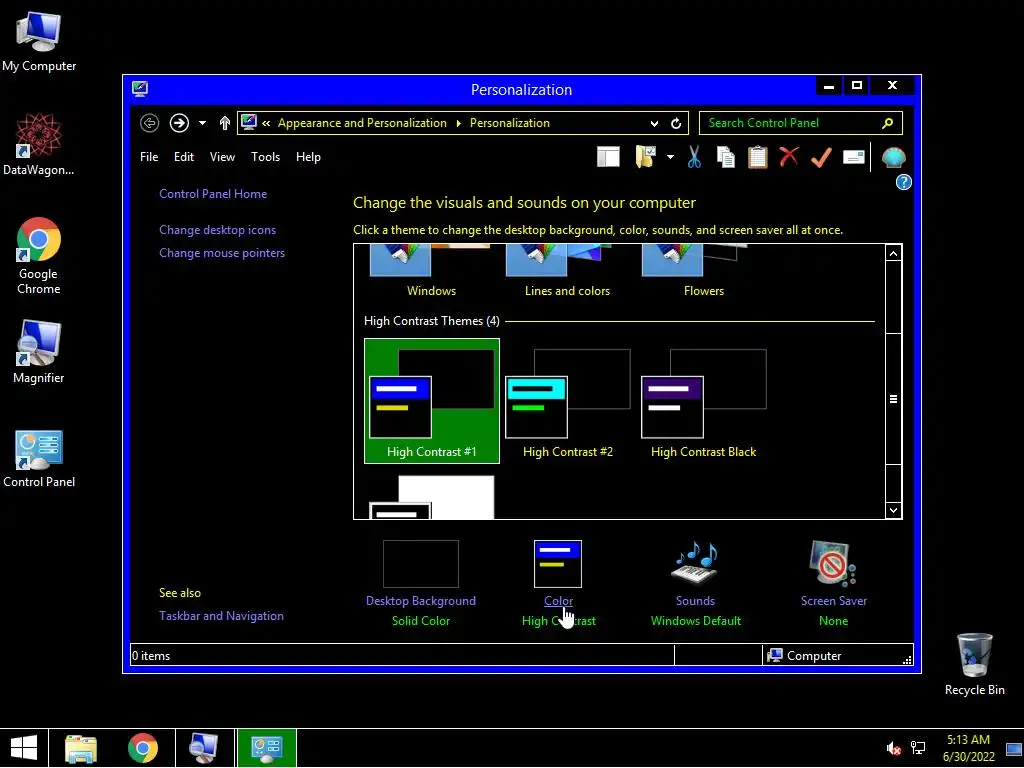
Task: Click the search magnifier icon
Action: (887, 123)
